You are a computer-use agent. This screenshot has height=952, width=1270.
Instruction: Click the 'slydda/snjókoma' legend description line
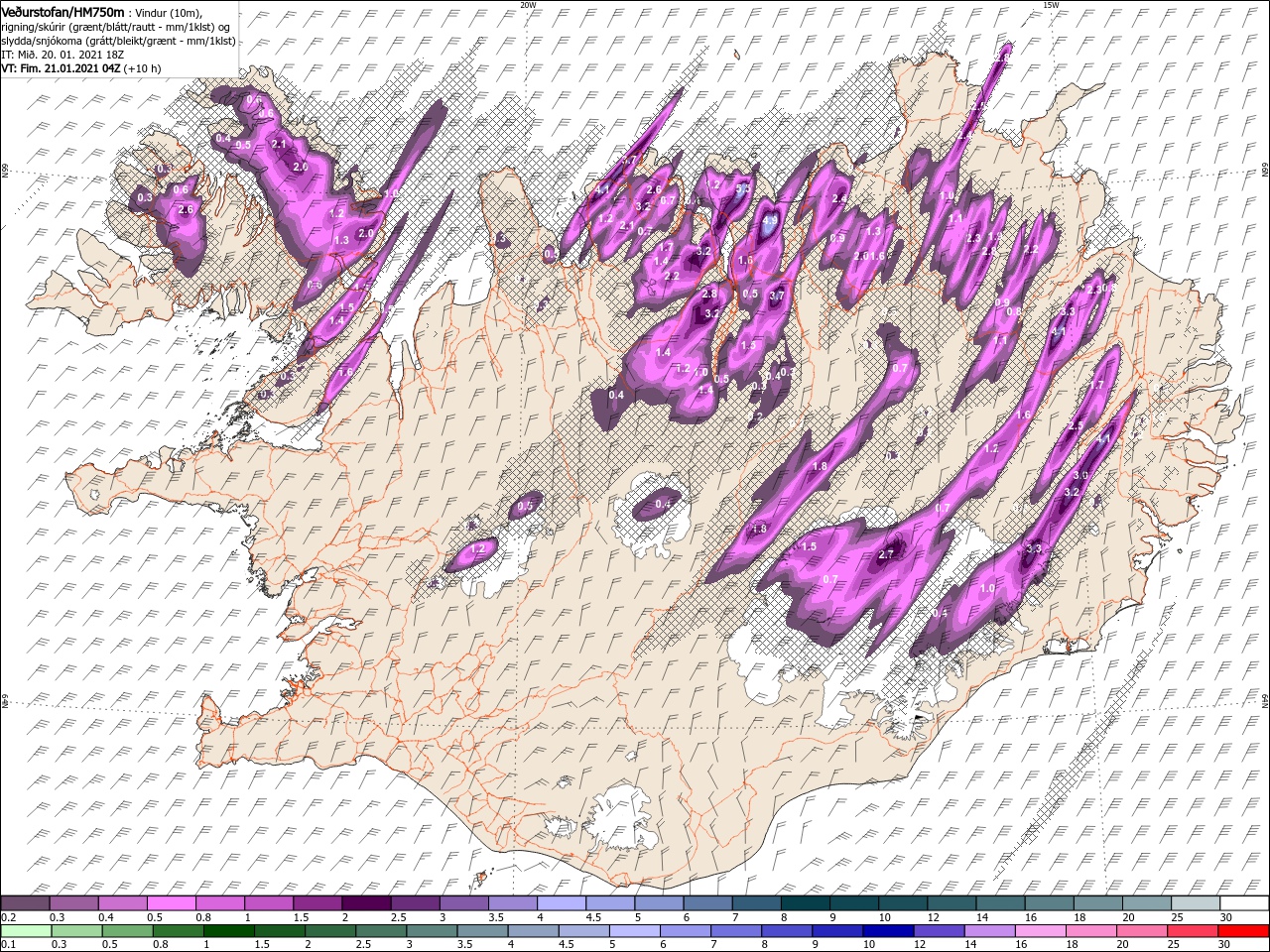point(117,40)
